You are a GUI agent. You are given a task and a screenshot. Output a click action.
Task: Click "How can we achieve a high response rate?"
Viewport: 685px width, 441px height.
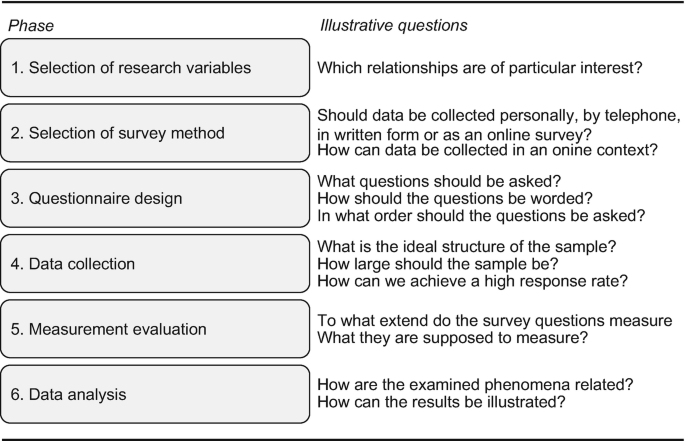pos(473,281)
